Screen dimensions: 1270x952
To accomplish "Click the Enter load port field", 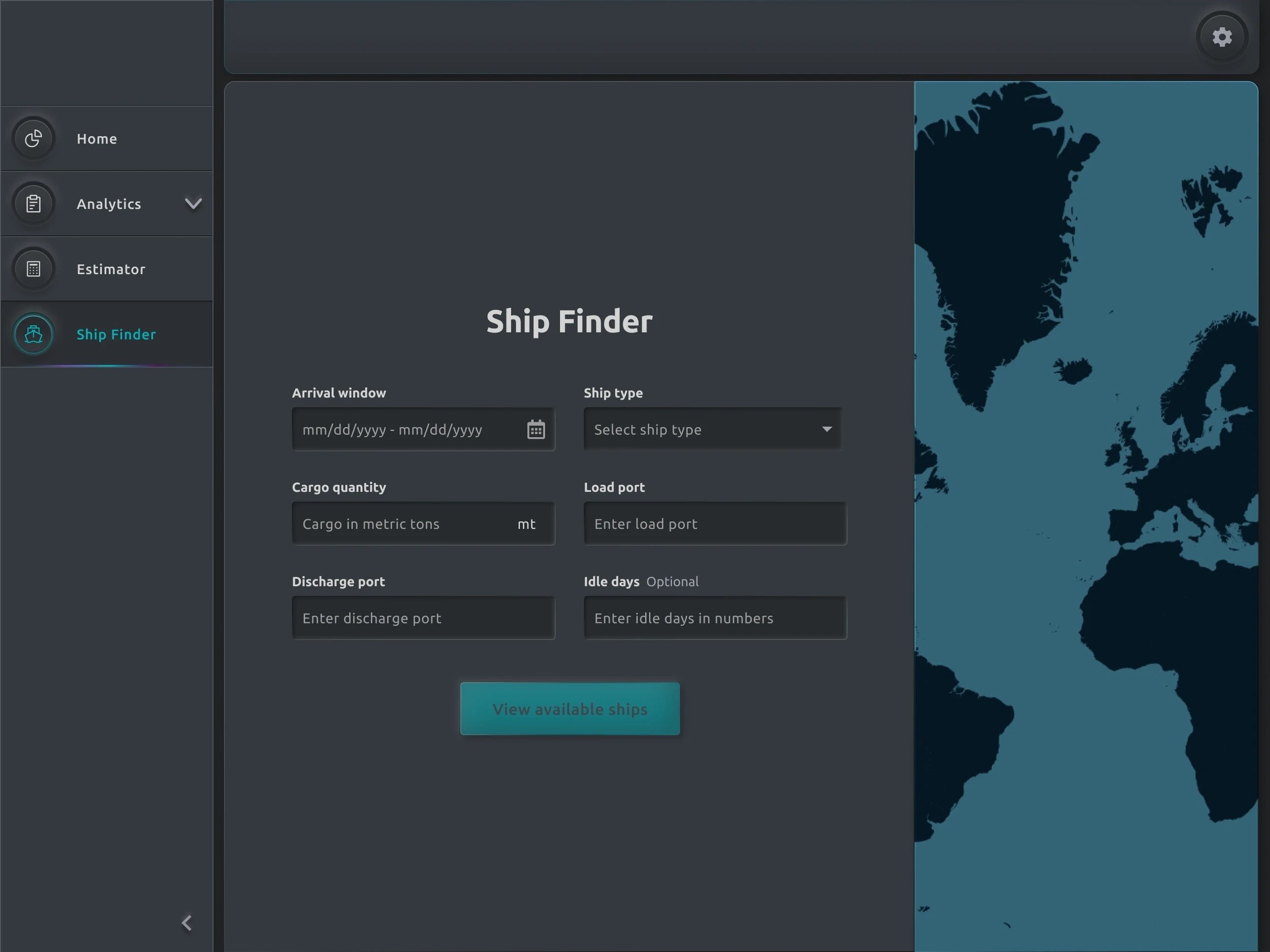I will tap(715, 524).
